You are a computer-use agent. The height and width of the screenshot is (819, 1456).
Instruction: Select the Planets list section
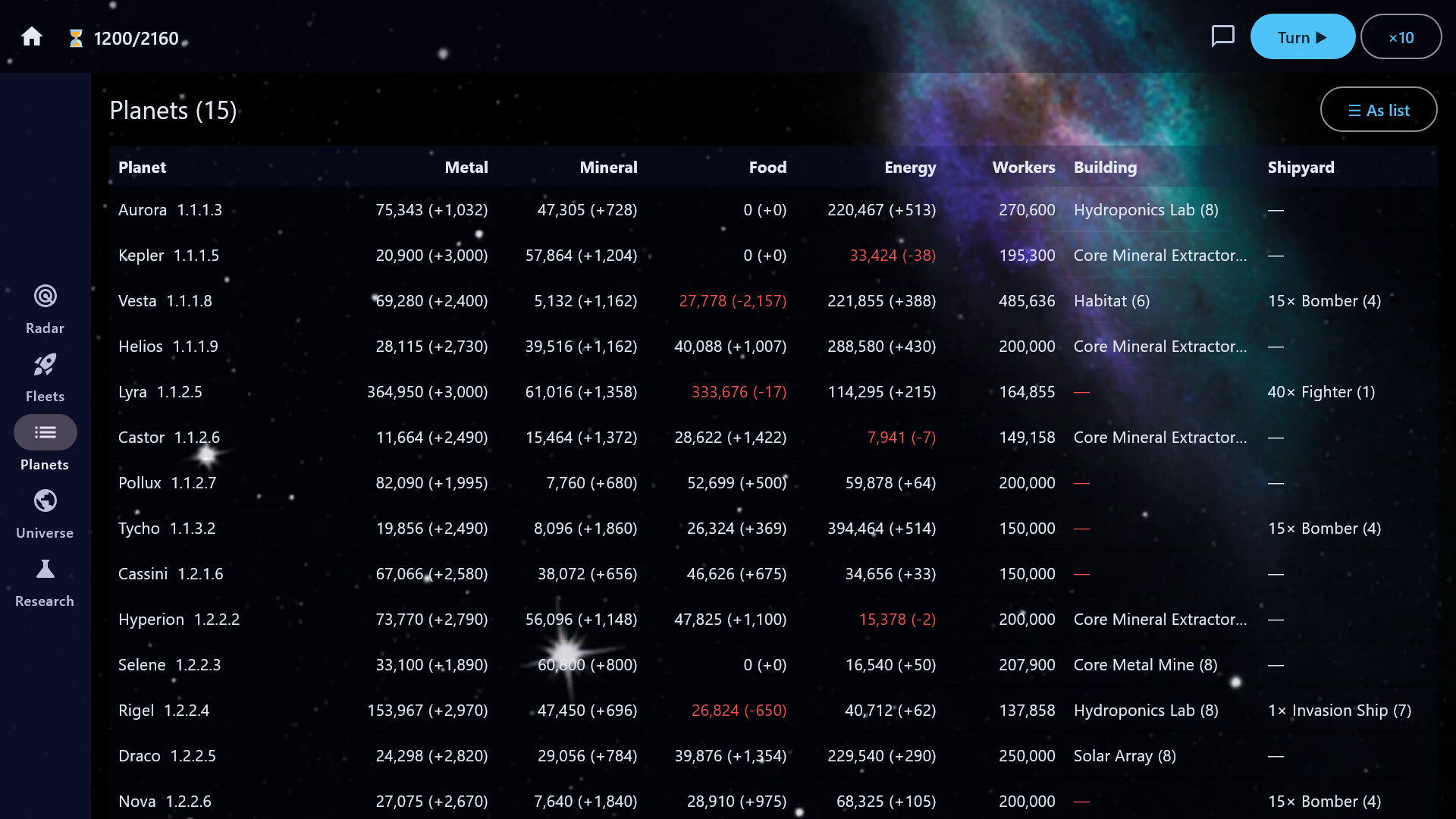click(x=45, y=444)
